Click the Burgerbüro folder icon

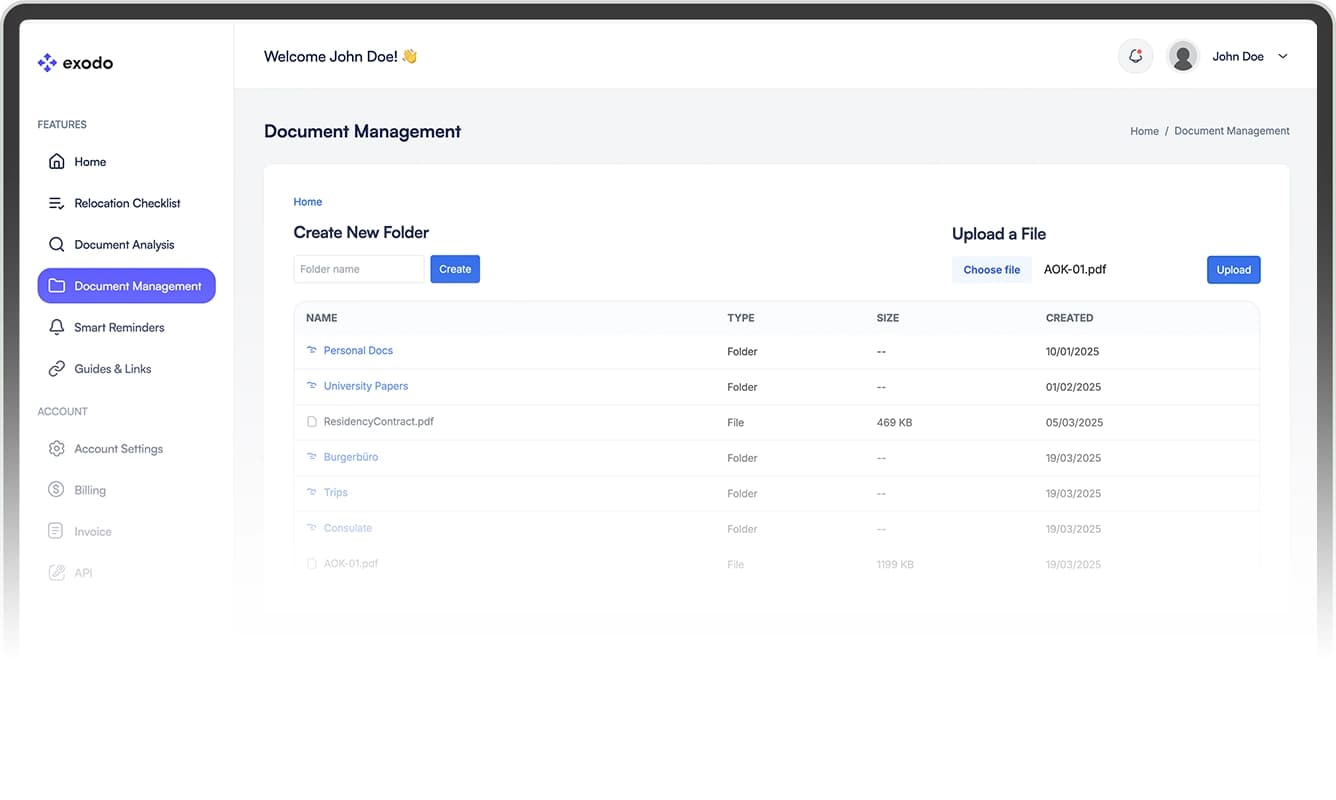(x=312, y=457)
